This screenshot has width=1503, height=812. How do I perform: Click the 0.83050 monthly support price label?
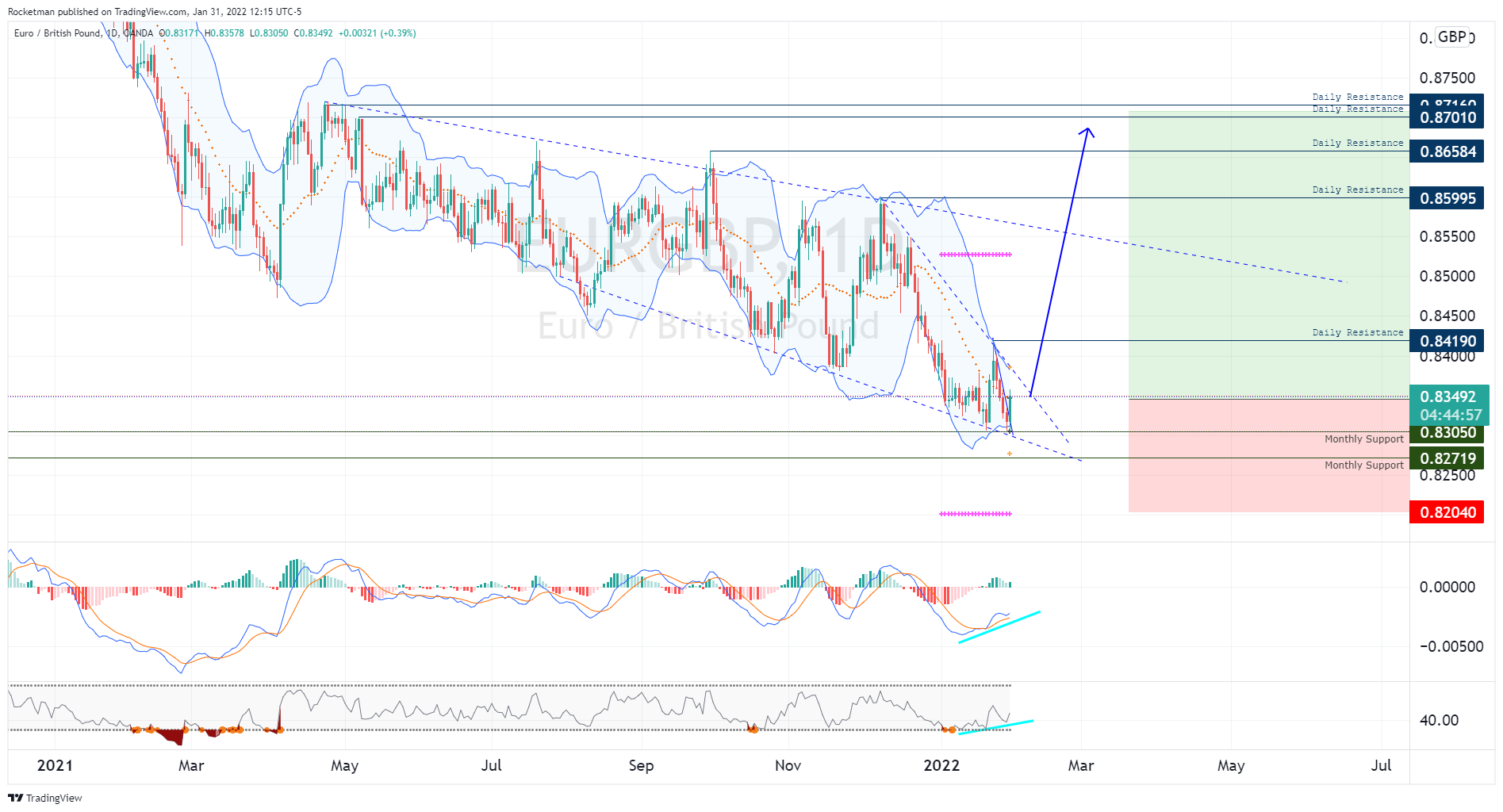(x=1447, y=432)
